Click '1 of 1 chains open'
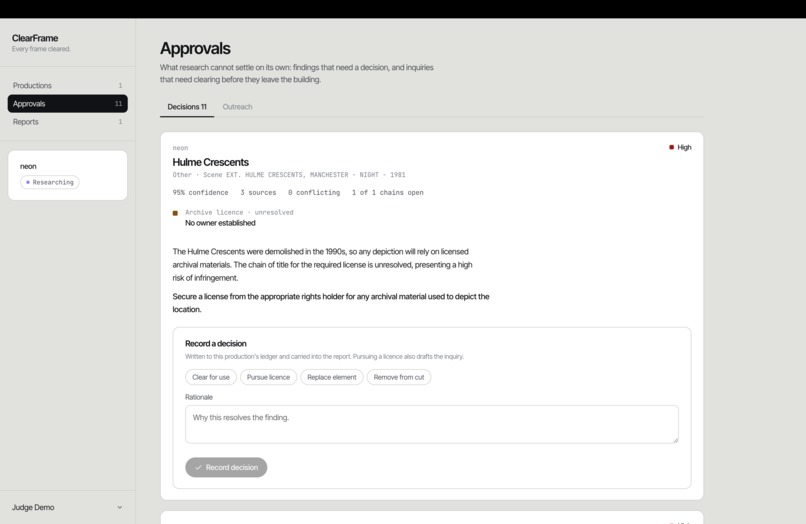 click(x=388, y=192)
